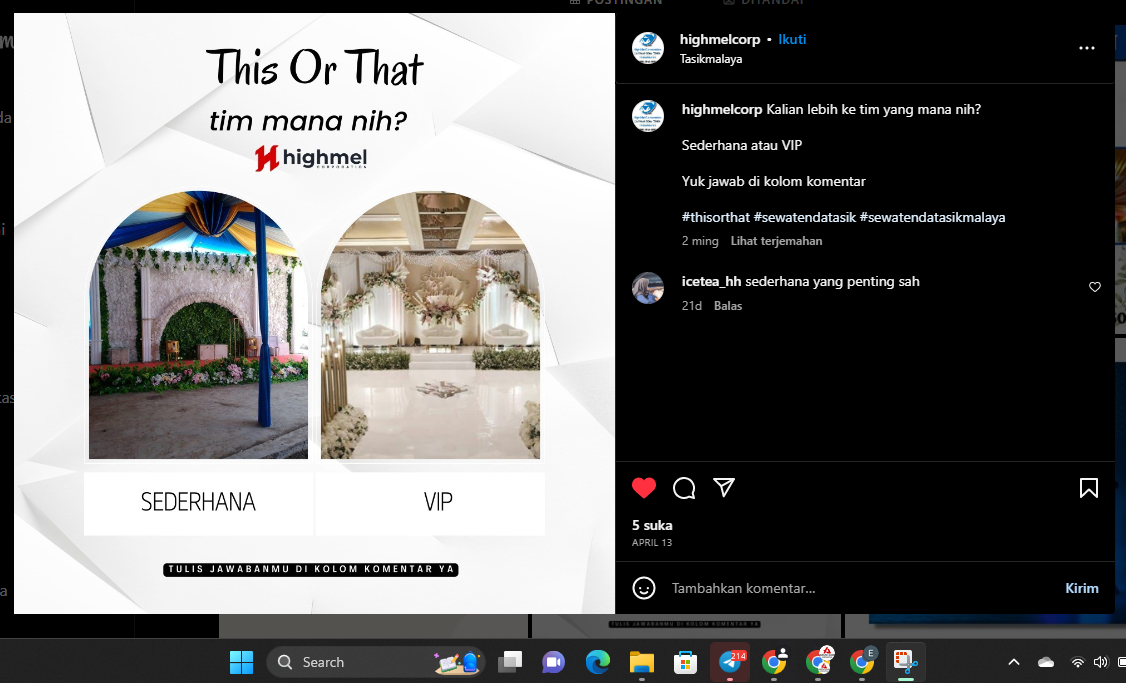Open Wi-Fi network tray icon
This screenshot has height=683, width=1126.
[1077, 662]
